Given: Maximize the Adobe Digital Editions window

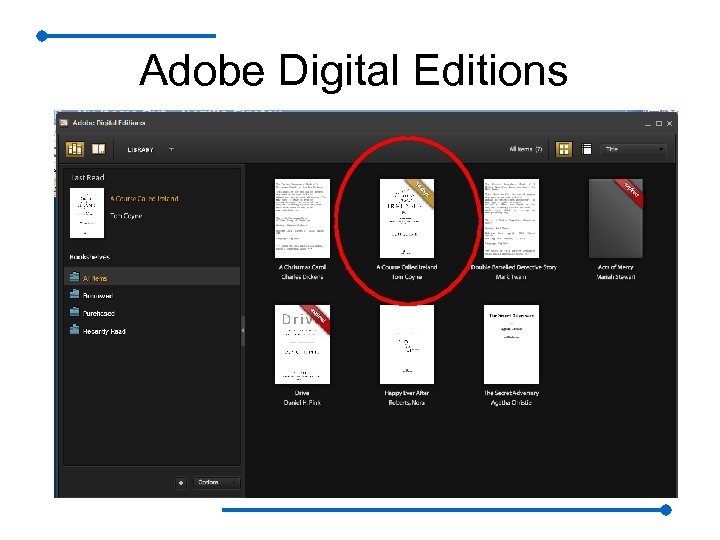Looking at the screenshot, I should coord(659,124).
